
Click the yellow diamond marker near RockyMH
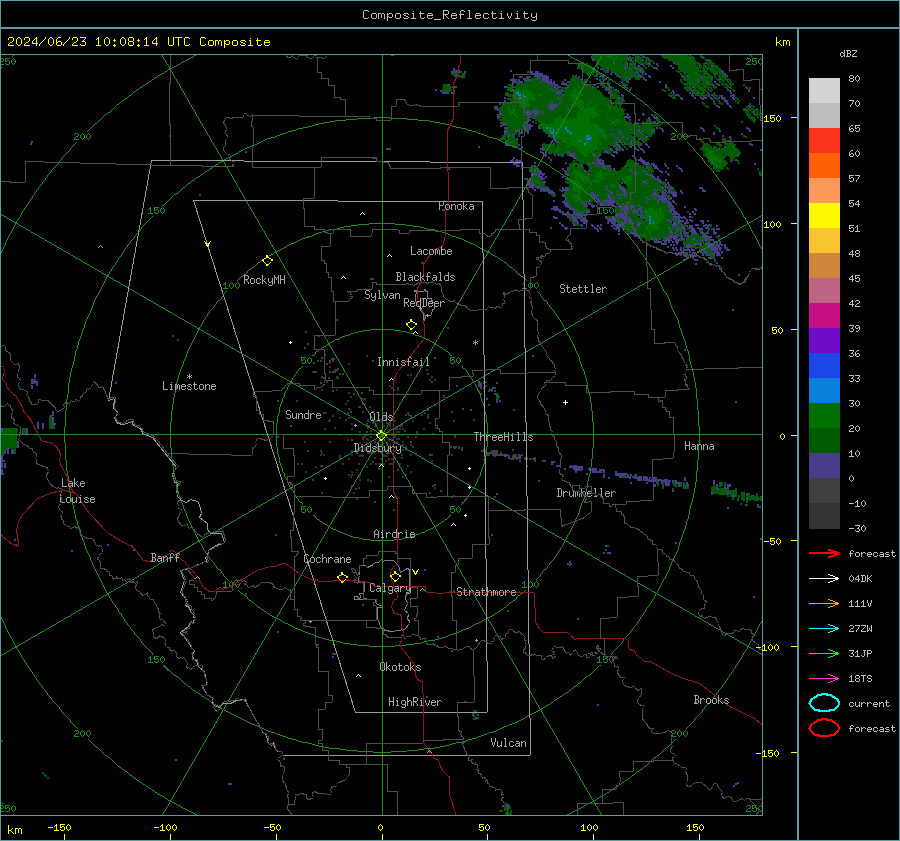(x=267, y=261)
